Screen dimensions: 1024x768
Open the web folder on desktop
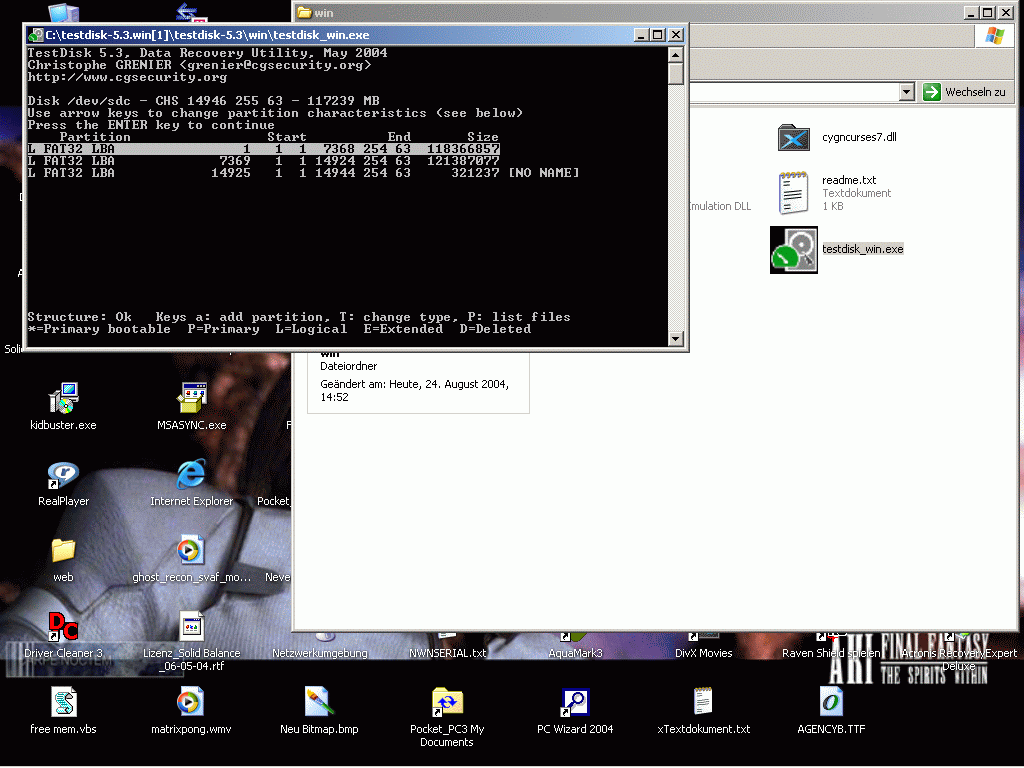click(63, 550)
